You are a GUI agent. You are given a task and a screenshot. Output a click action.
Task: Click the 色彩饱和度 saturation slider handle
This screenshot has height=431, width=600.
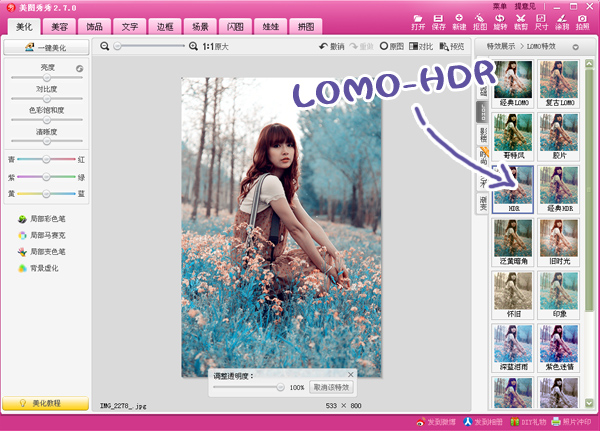click(x=47, y=120)
